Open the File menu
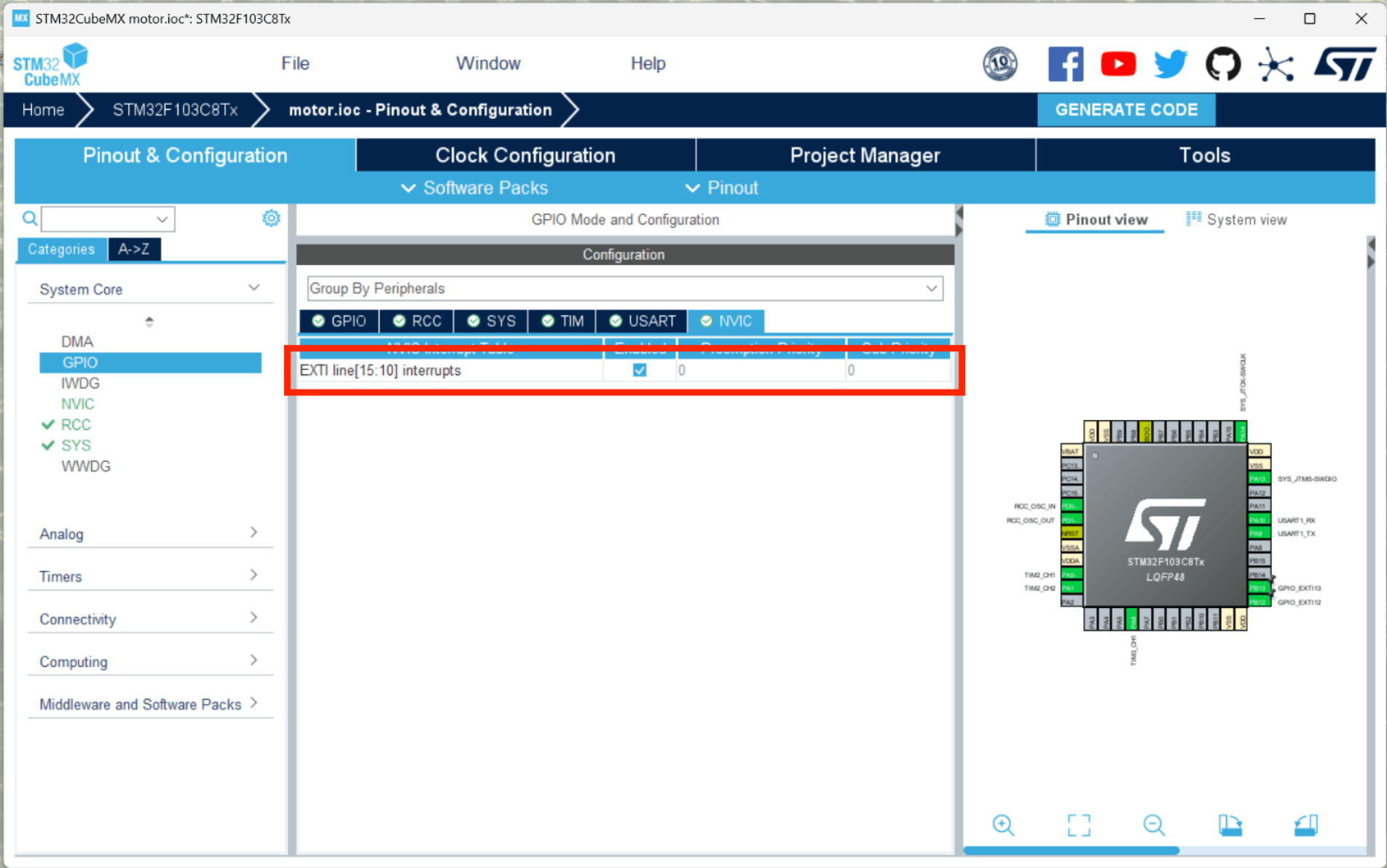This screenshot has width=1387, height=868. pos(295,63)
